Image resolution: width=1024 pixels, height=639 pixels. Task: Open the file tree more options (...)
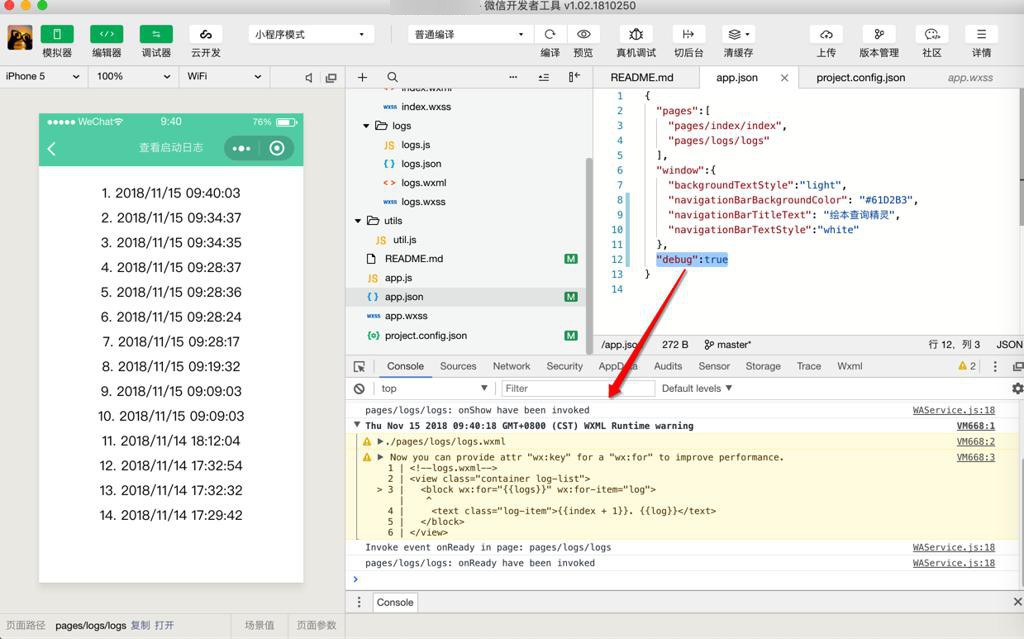(513, 77)
